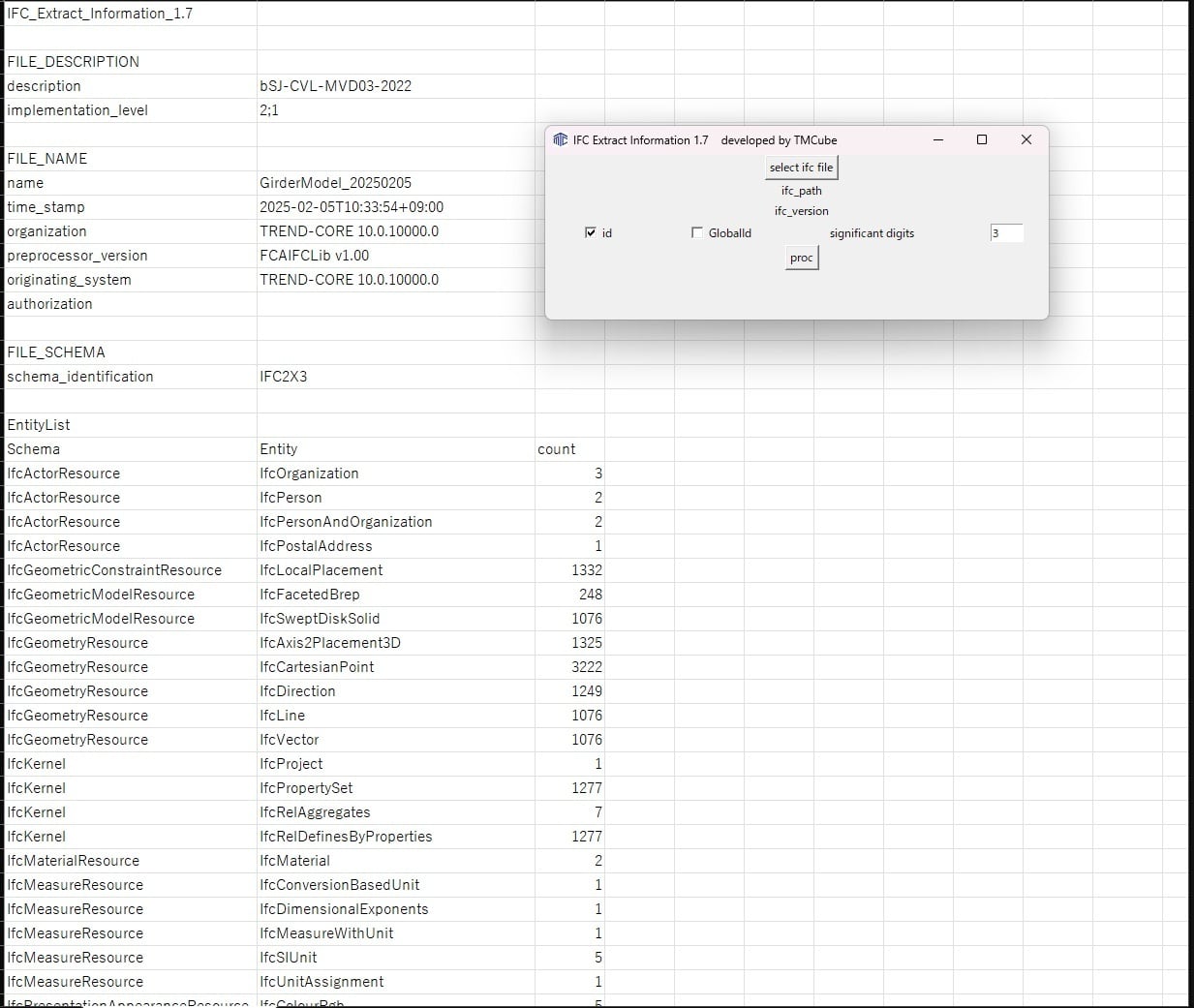Click the 3222 count value cell
Viewport: 1194px width, 1008px height.
586,667
